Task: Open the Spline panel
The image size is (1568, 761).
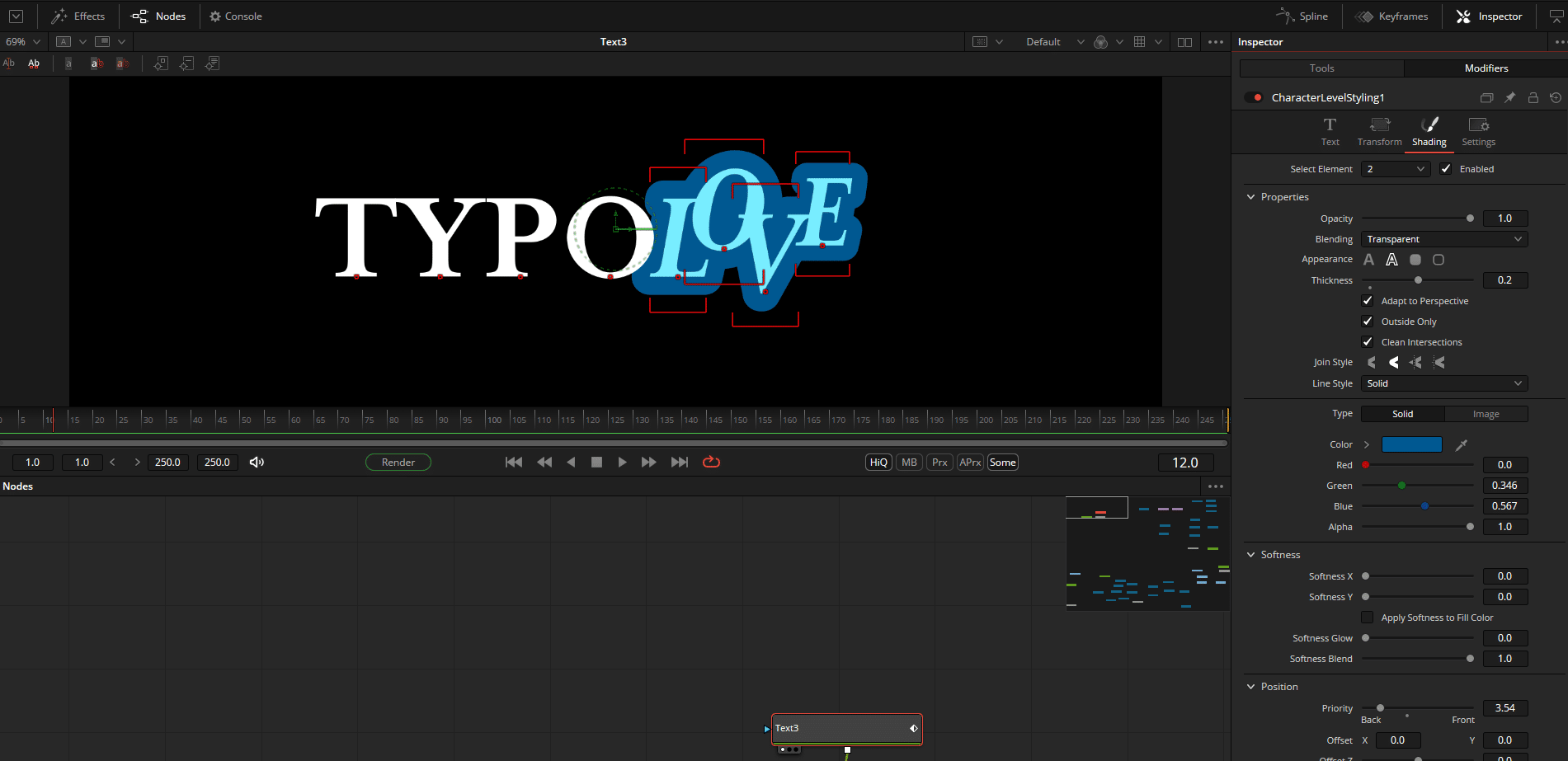Action: [1302, 16]
